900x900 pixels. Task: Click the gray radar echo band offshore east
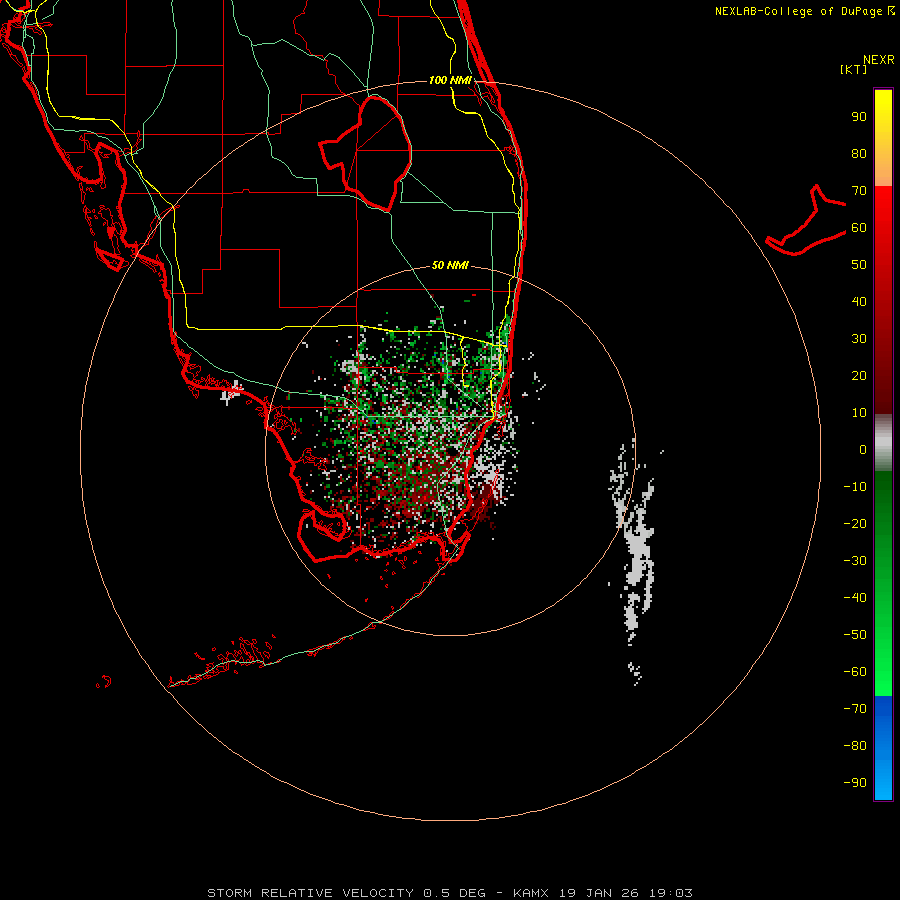(637, 551)
